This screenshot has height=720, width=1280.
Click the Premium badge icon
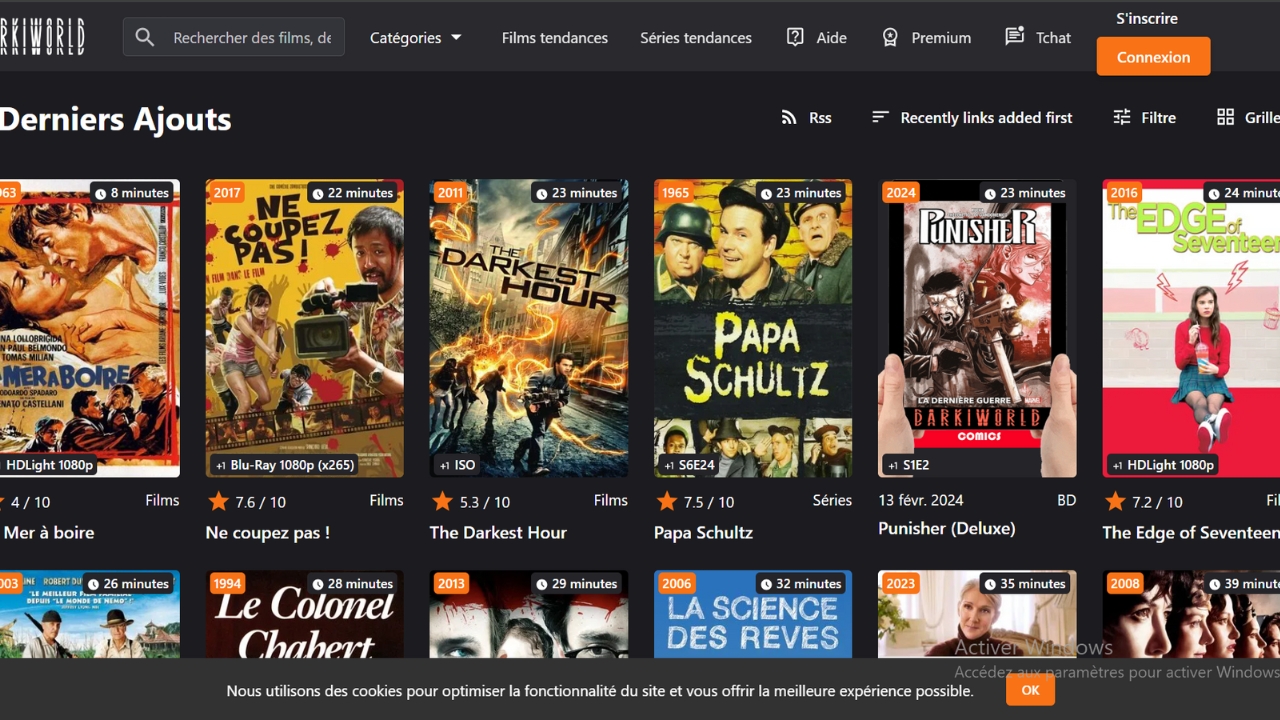pyautogui.click(x=890, y=37)
